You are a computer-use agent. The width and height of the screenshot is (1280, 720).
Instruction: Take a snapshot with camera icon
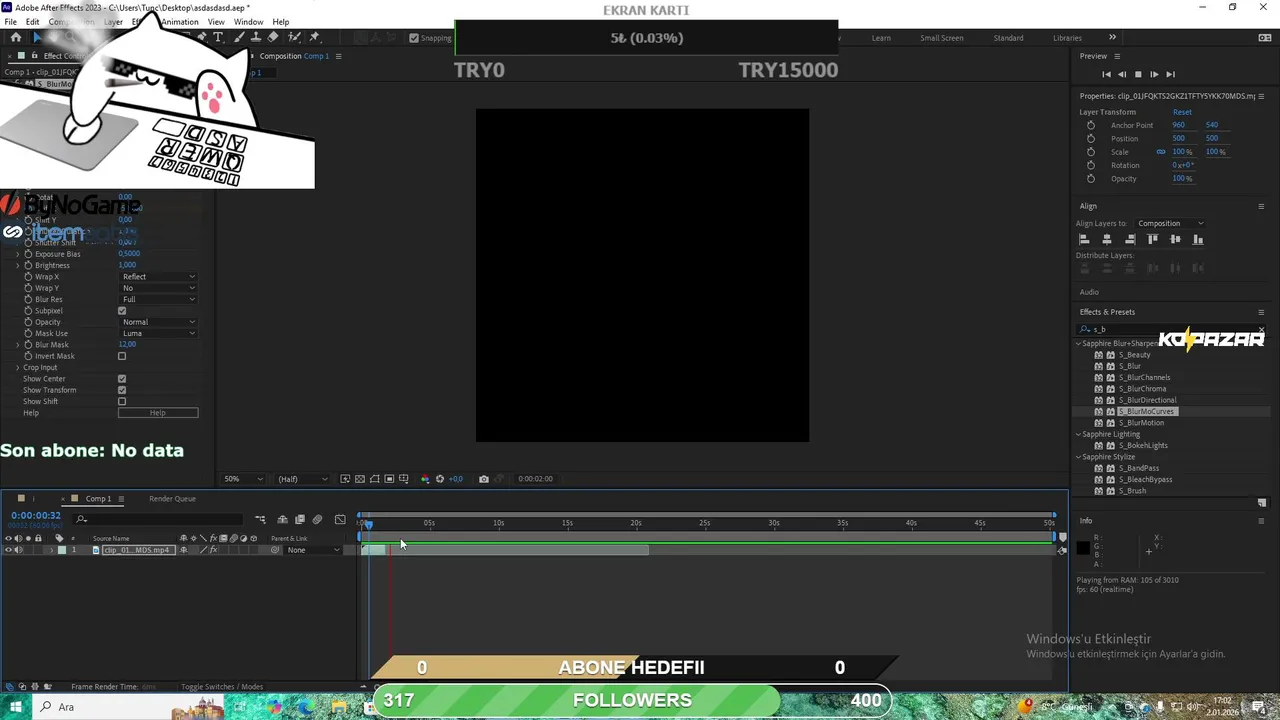(x=484, y=479)
